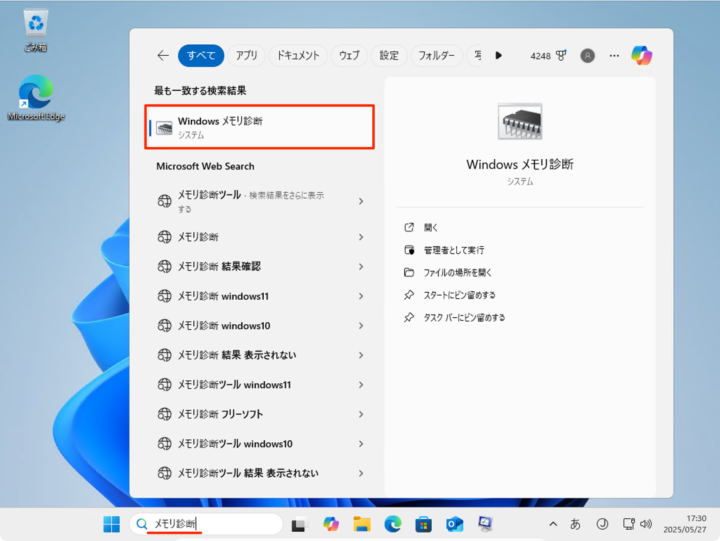Switch to the ウェブ filter tab
Screen dimensions: 720x541
pyautogui.click(x=349, y=56)
